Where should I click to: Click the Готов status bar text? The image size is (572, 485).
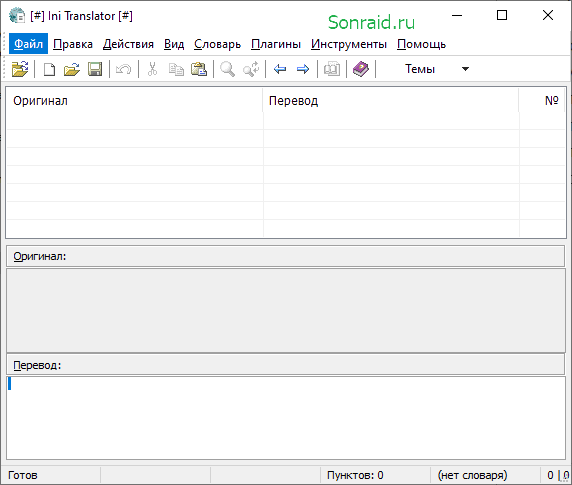point(23,475)
